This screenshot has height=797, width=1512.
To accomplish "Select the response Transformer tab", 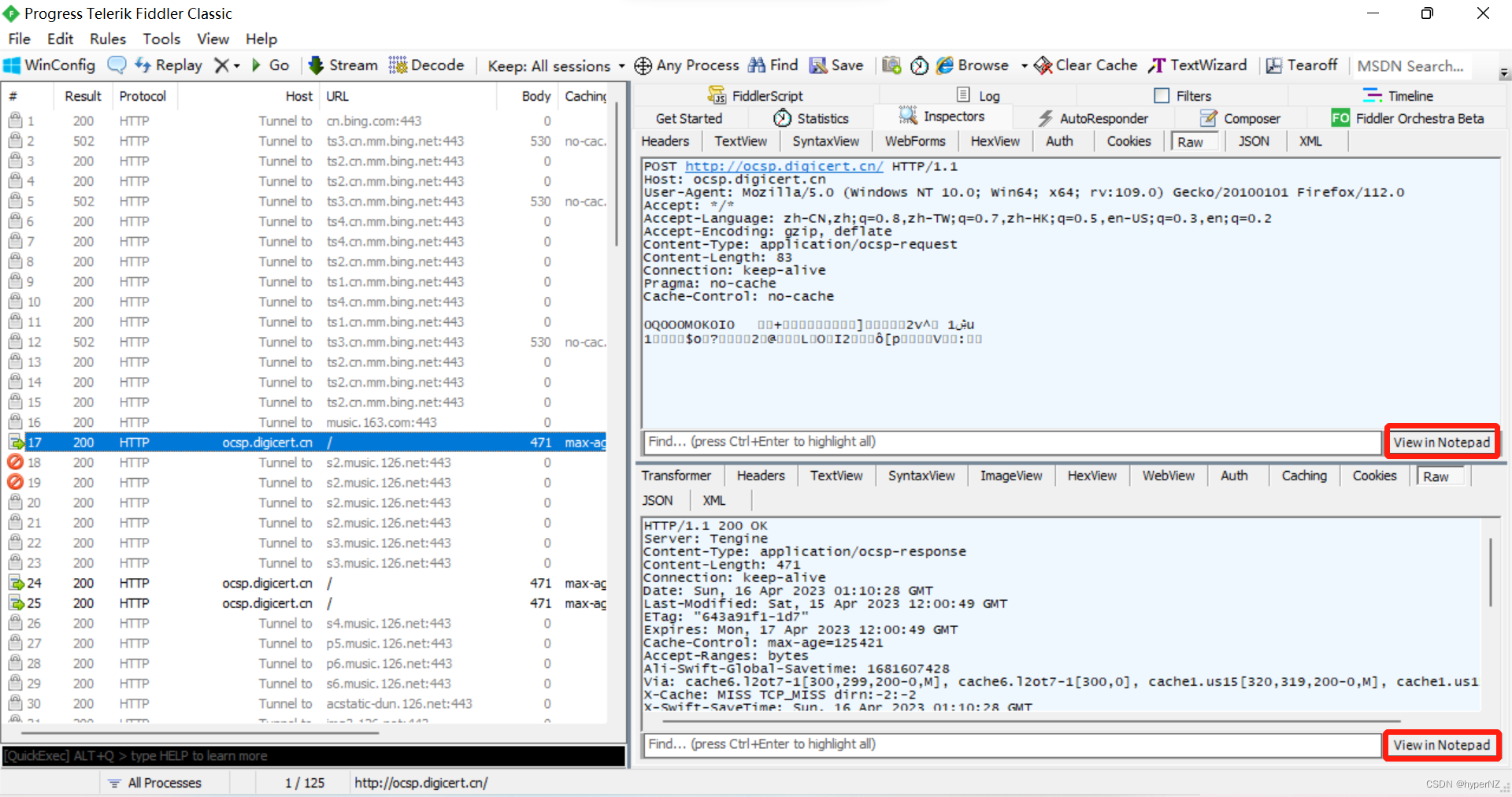I will point(676,476).
